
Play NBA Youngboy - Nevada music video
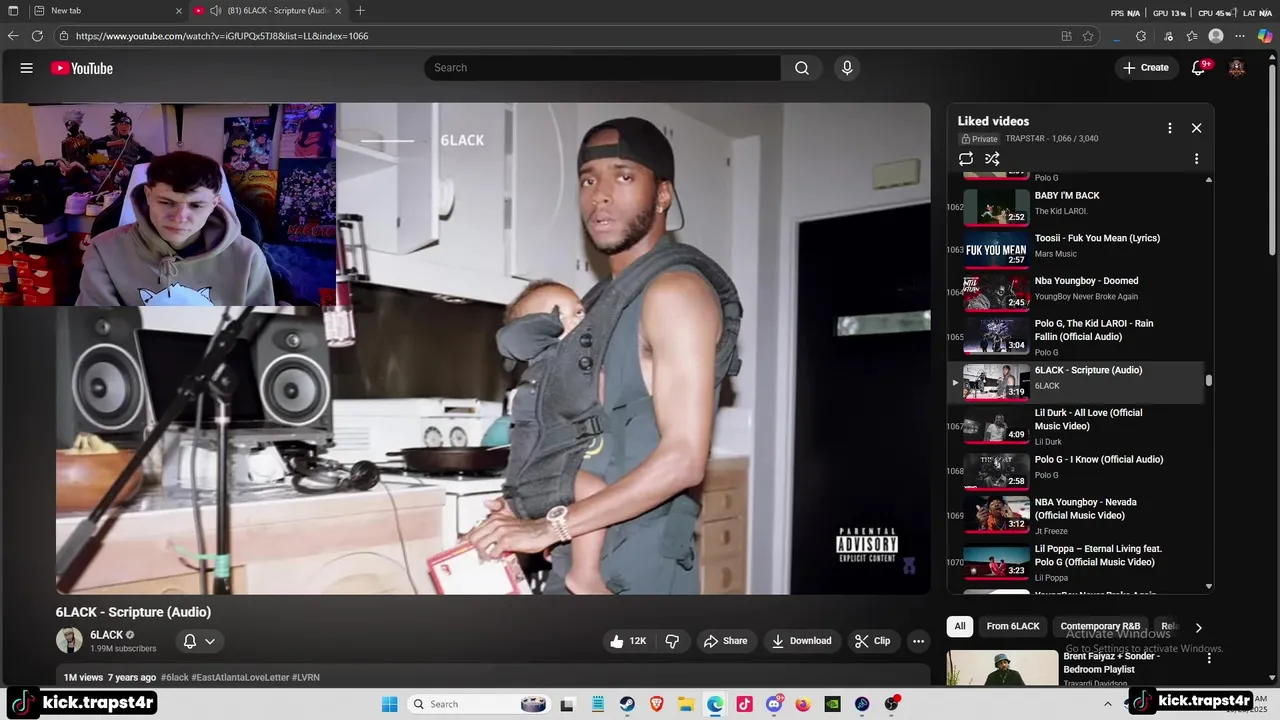click(x=1076, y=516)
